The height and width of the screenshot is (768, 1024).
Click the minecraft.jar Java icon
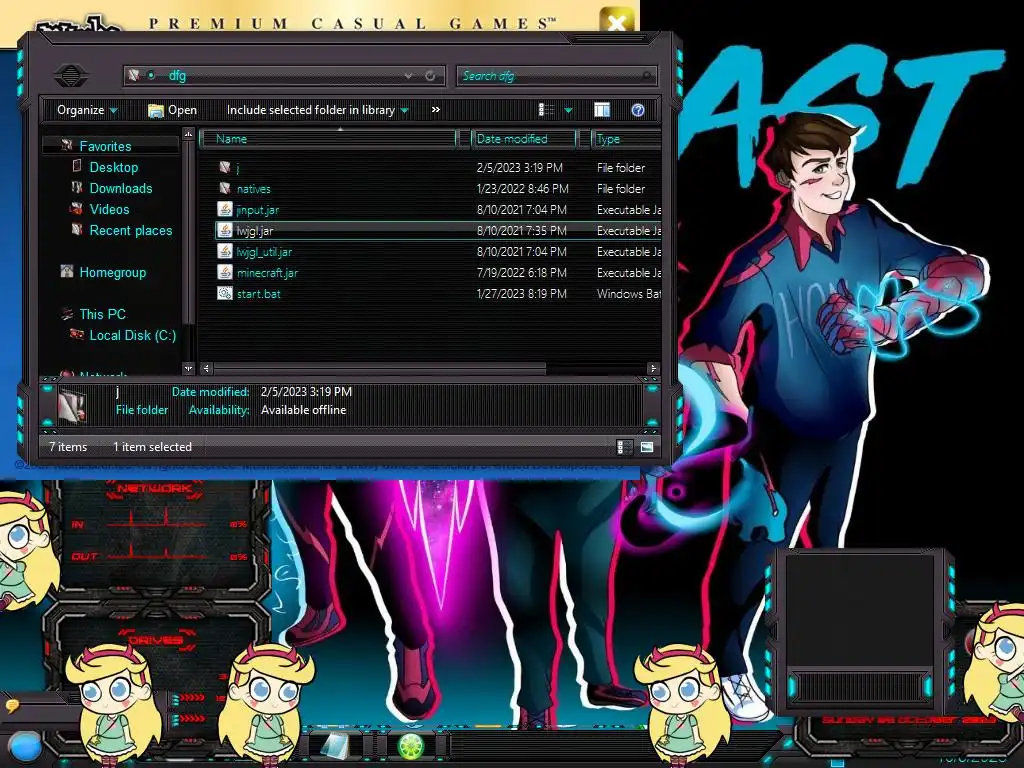(225, 272)
